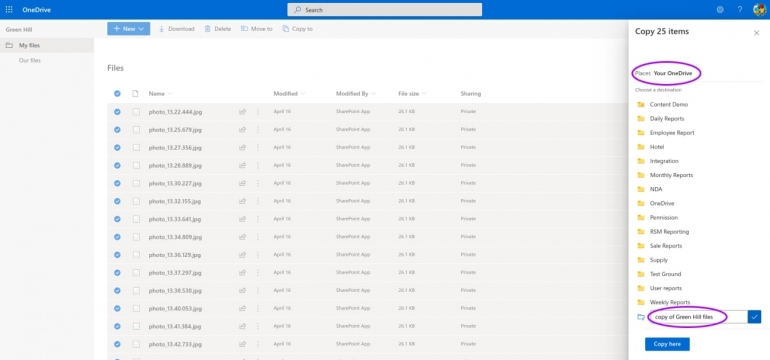This screenshot has width=770, height=360.
Task: Click the OneDrive title in header
Action: (36, 10)
